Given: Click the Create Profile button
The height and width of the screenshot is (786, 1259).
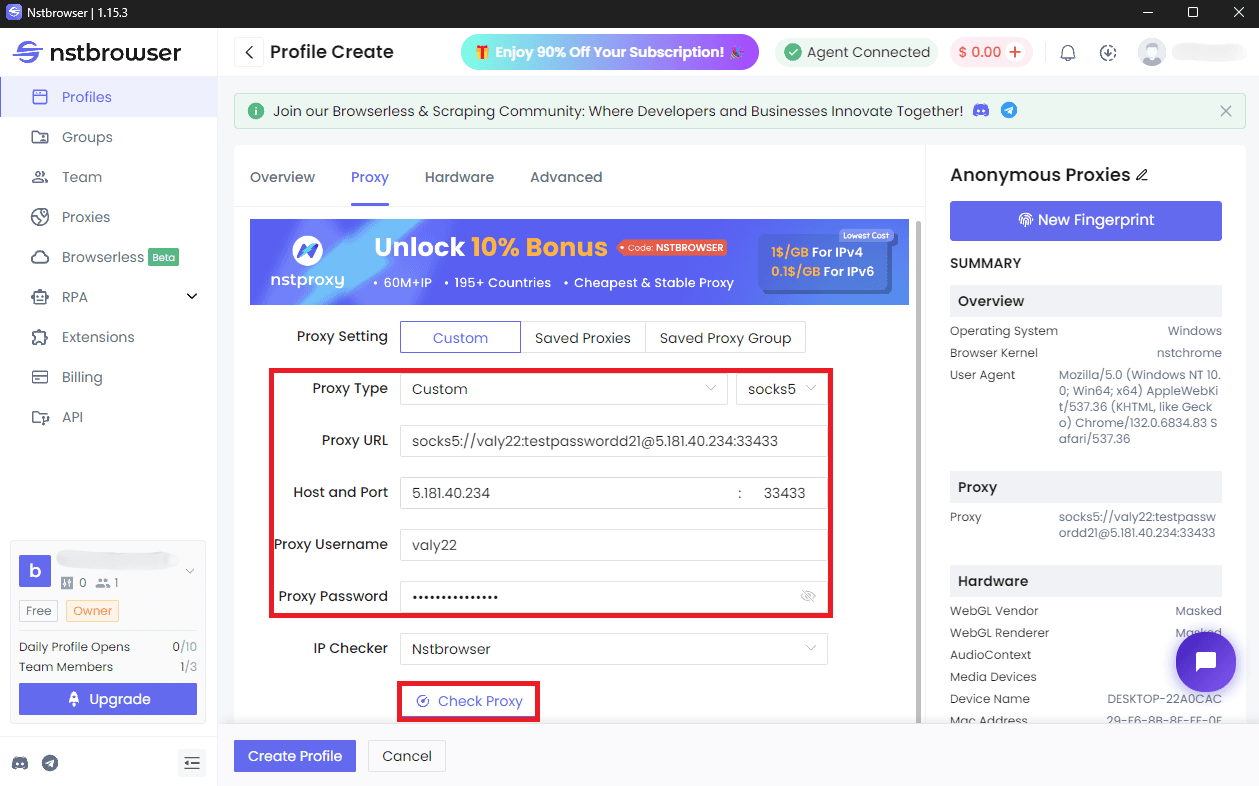Looking at the screenshot, I should [x=295, y=756].
